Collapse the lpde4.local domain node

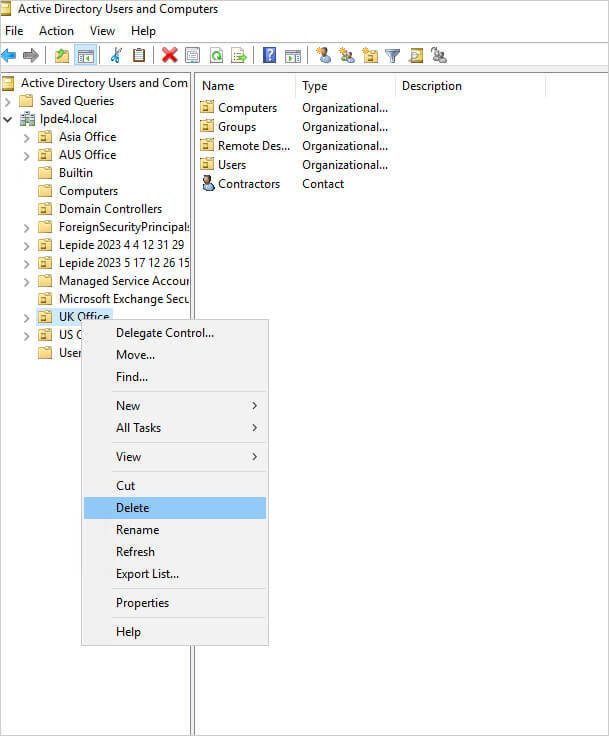click(8, 120)
